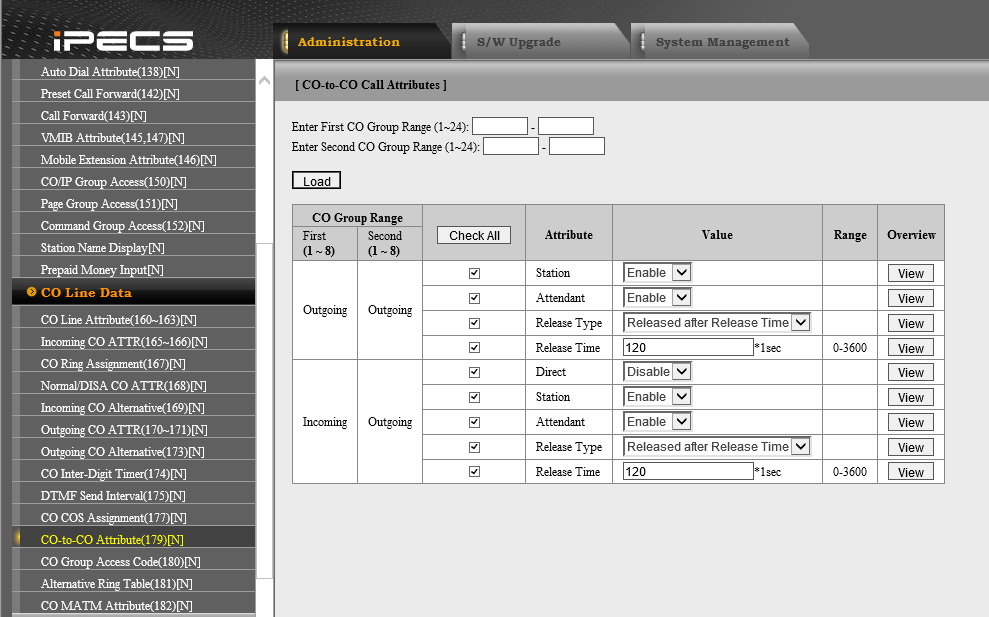Viewport: 989px width, 617px height.
Task: View overview for Outgoing Station row
Action: click(910, 274)
